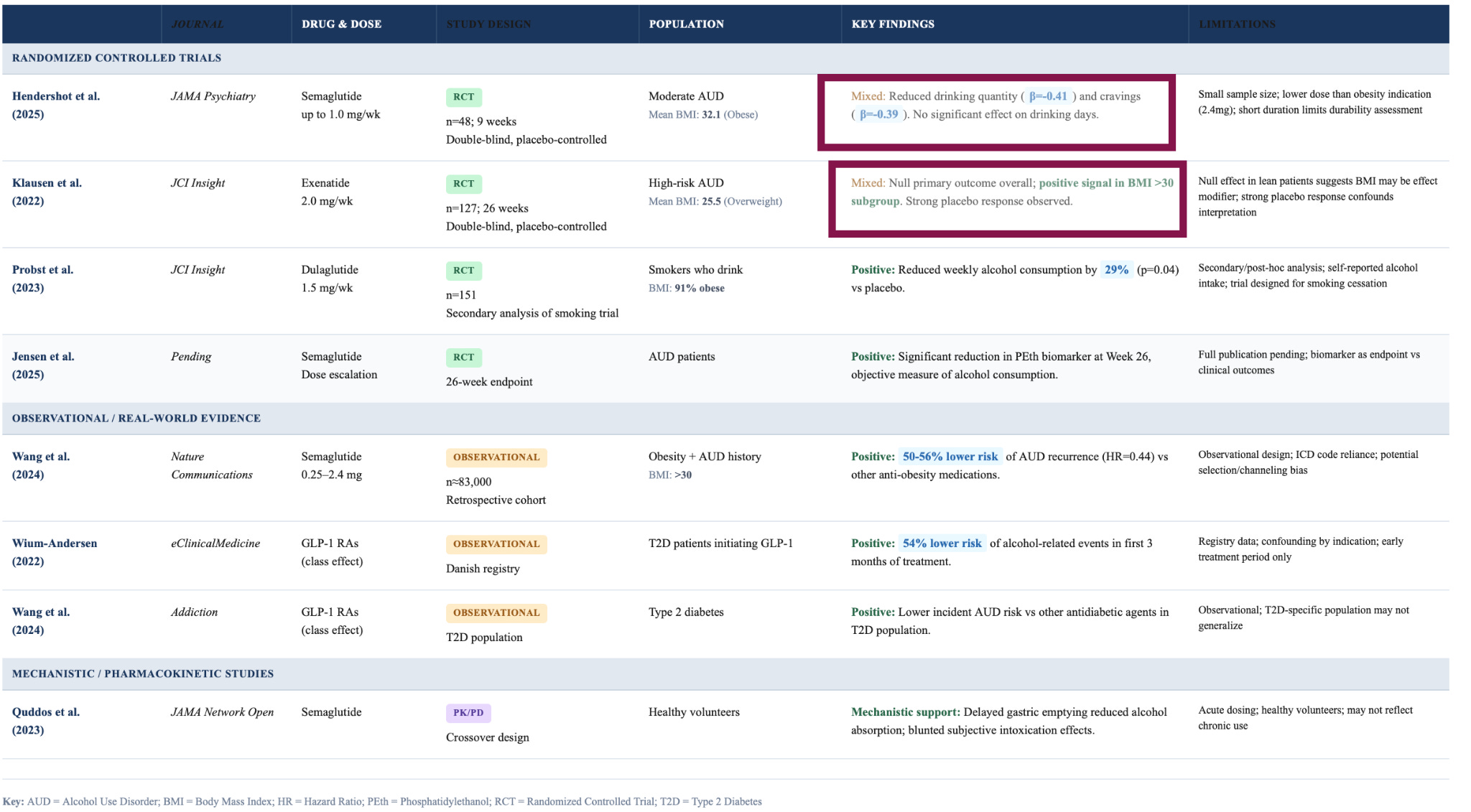Click the PK/PD badge in Quddos row

[468, 713]
